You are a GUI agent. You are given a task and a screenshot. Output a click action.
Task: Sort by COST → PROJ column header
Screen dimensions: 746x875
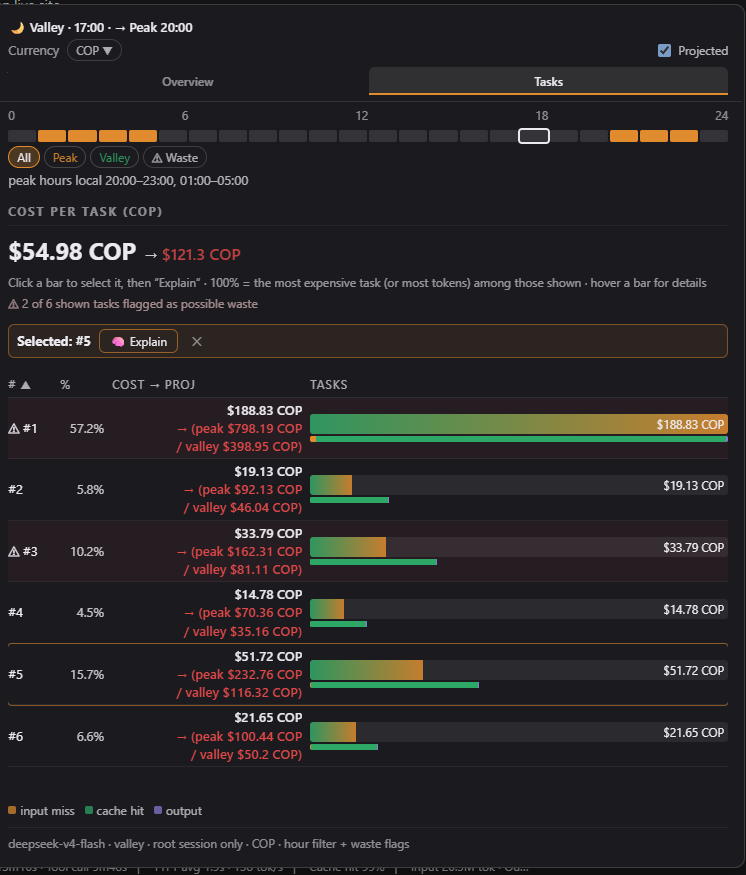(x=153, y=384)
